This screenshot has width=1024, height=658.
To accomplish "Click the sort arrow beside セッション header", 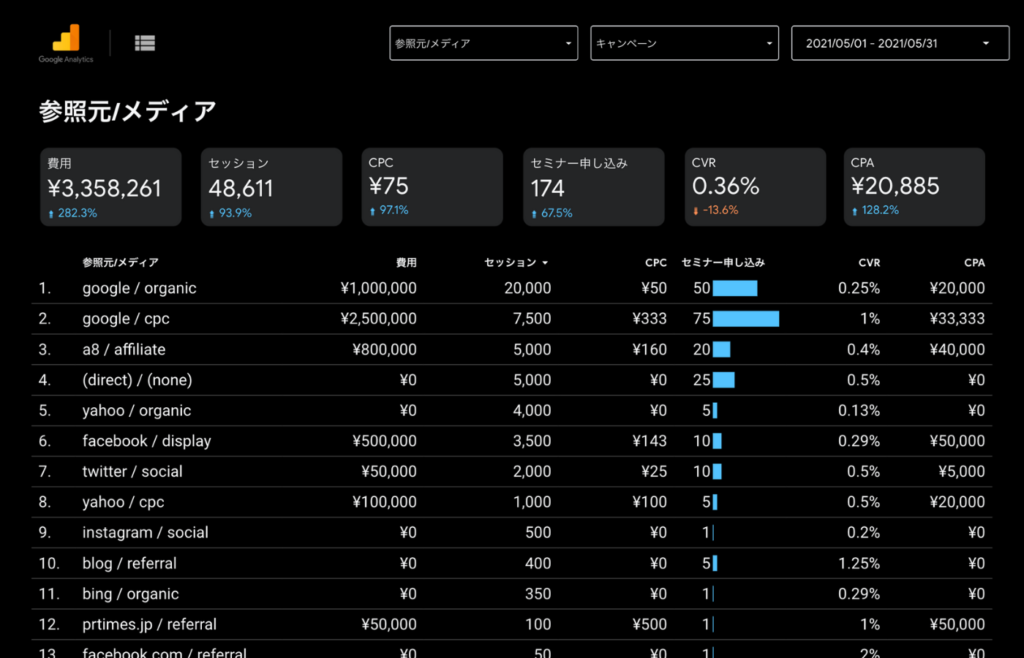I will click(x=545, y=263).
